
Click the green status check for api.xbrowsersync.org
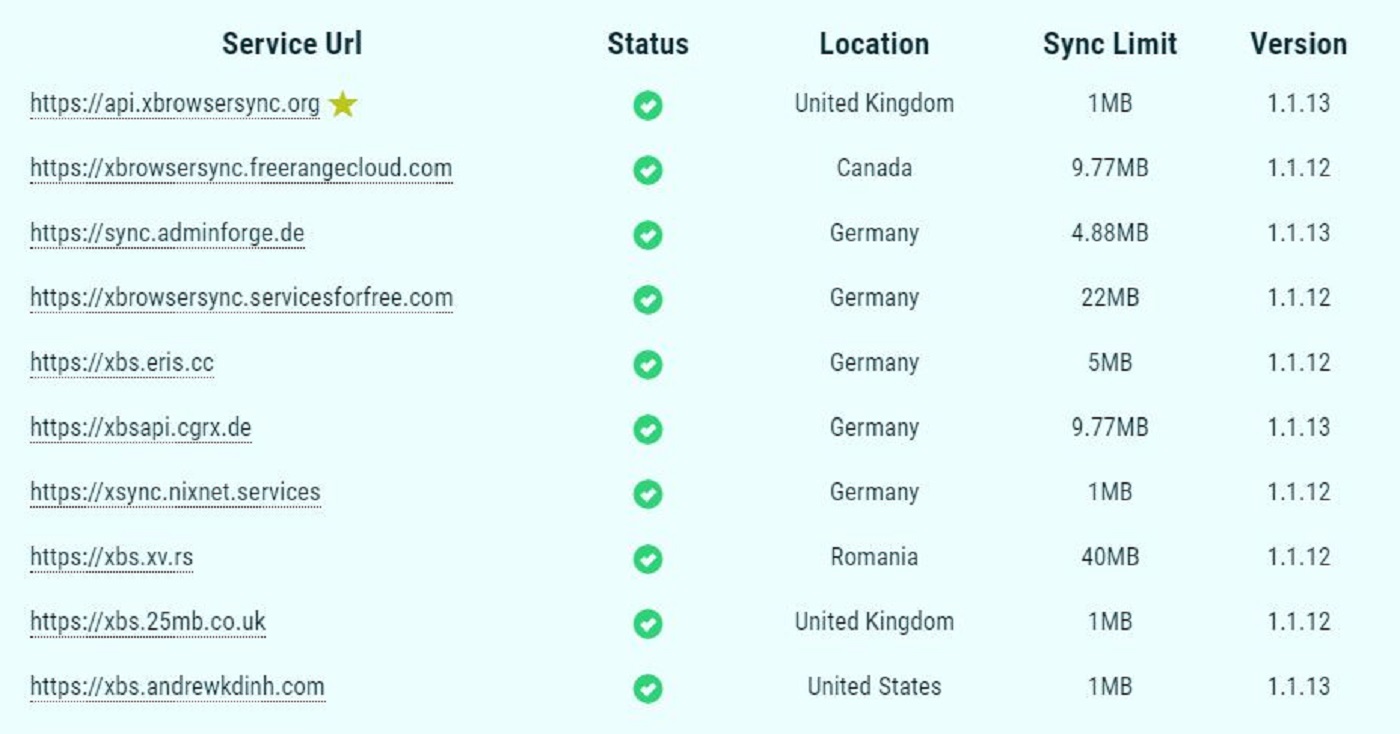[648, 105]
